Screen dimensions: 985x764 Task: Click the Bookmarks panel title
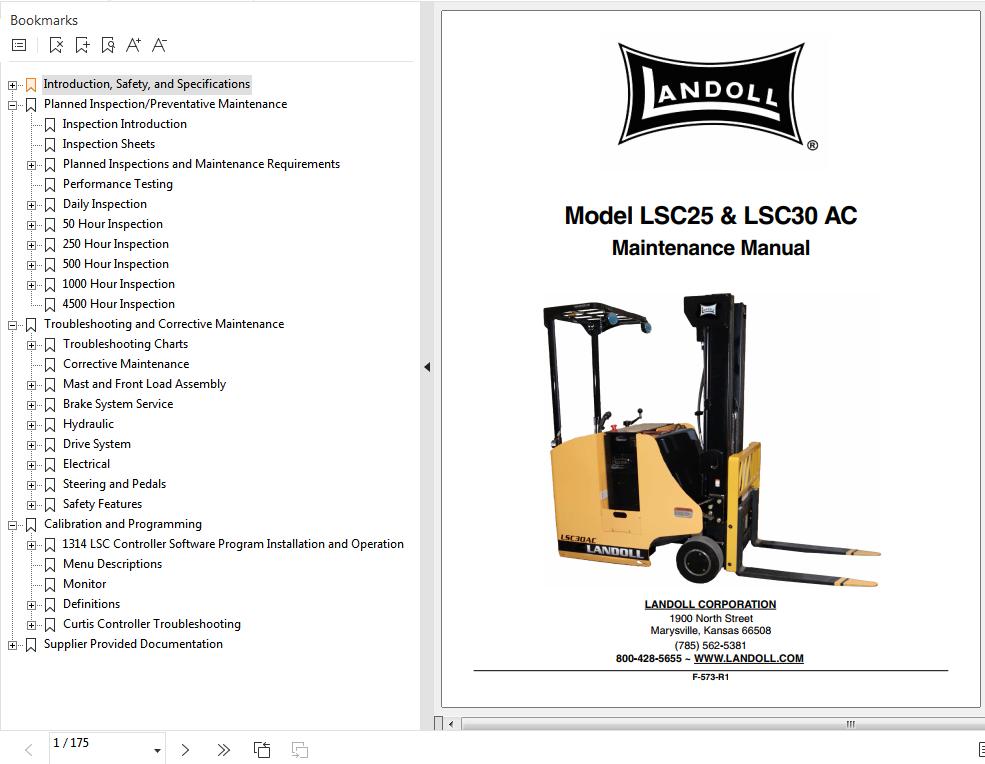click(44, 20)
